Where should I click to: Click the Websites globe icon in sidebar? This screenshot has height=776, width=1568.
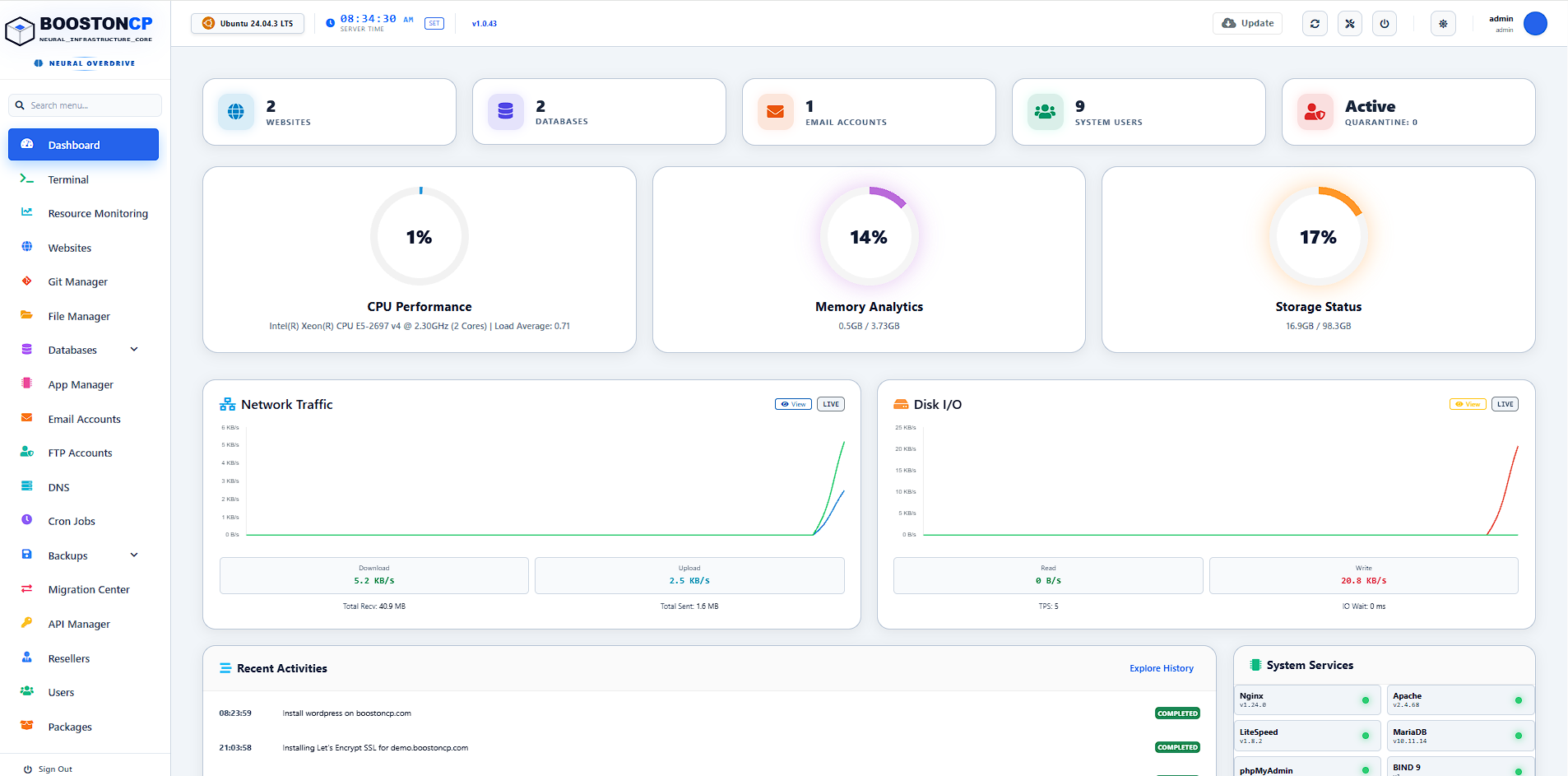(27, 247)
